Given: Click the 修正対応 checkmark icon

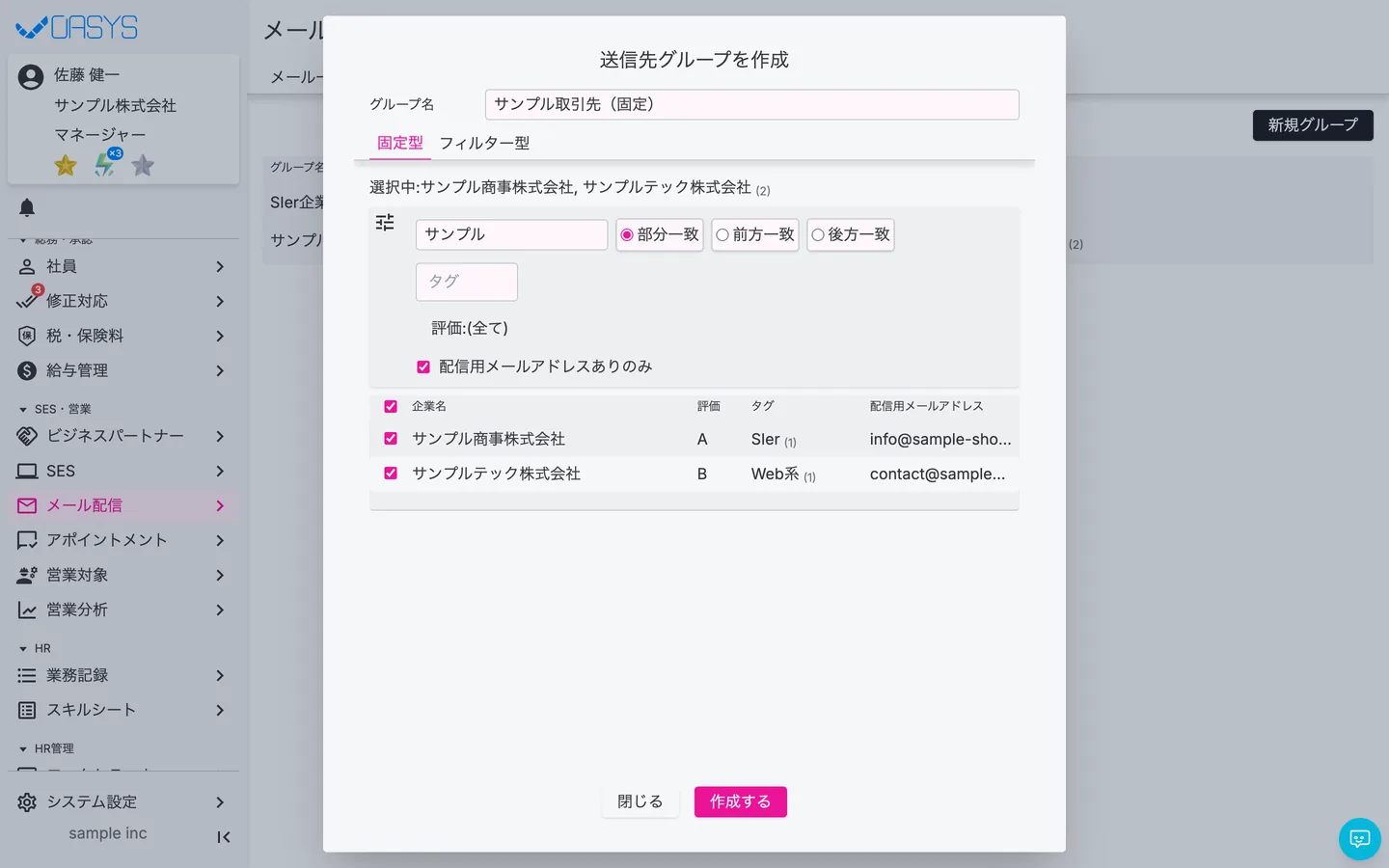Looking at the screenshot, I should (27, 301).
